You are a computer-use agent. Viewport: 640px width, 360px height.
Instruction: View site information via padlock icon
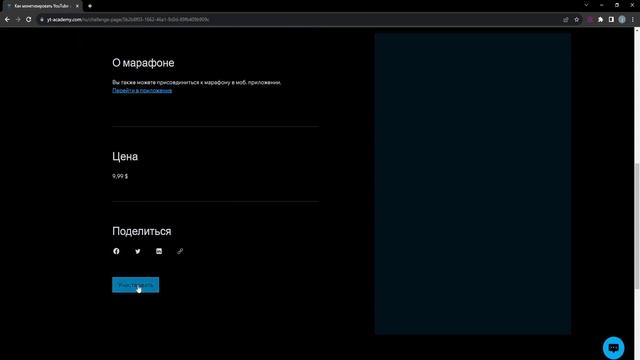(42, 20)
